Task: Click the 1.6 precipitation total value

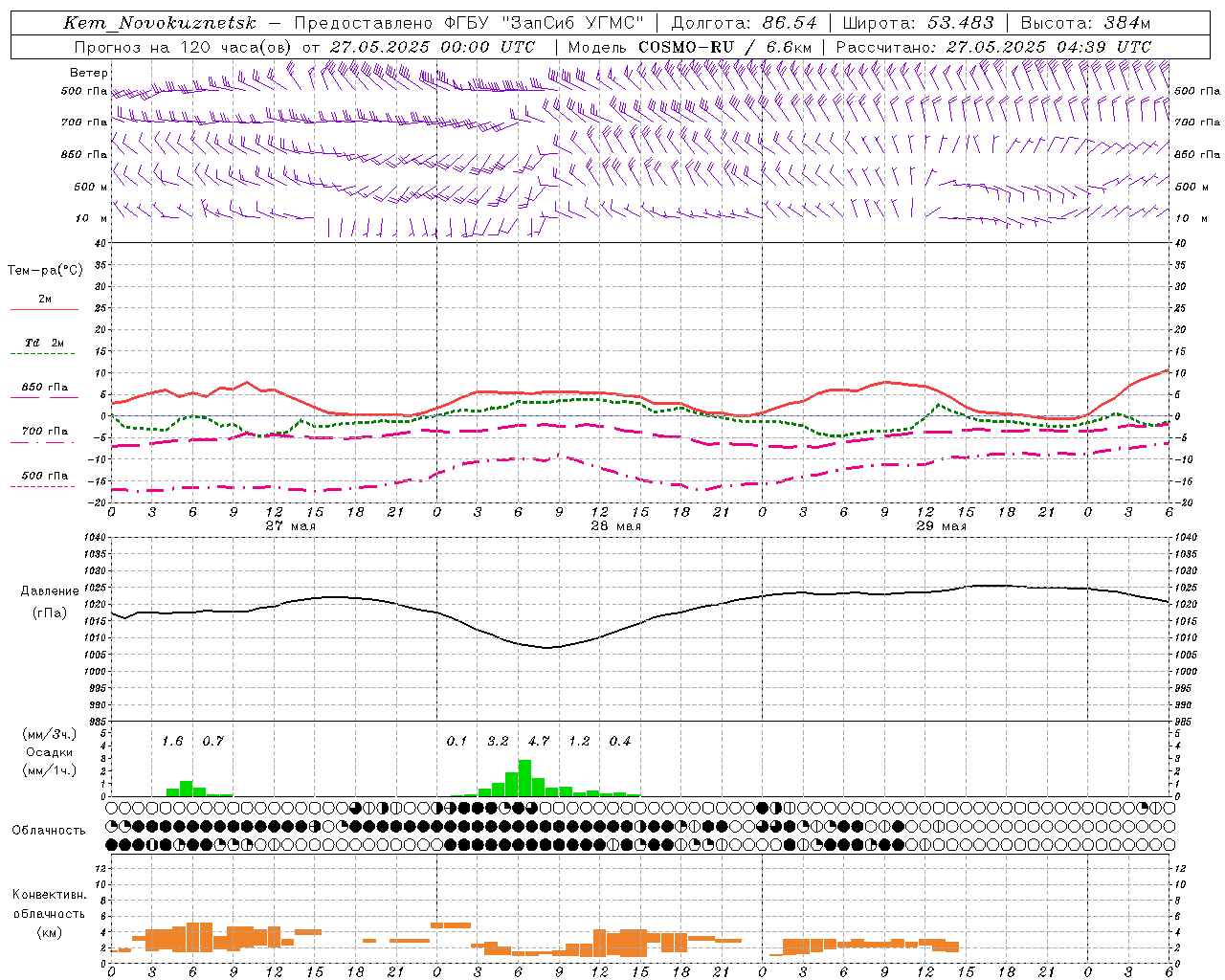Action: [x=172, y=742]
